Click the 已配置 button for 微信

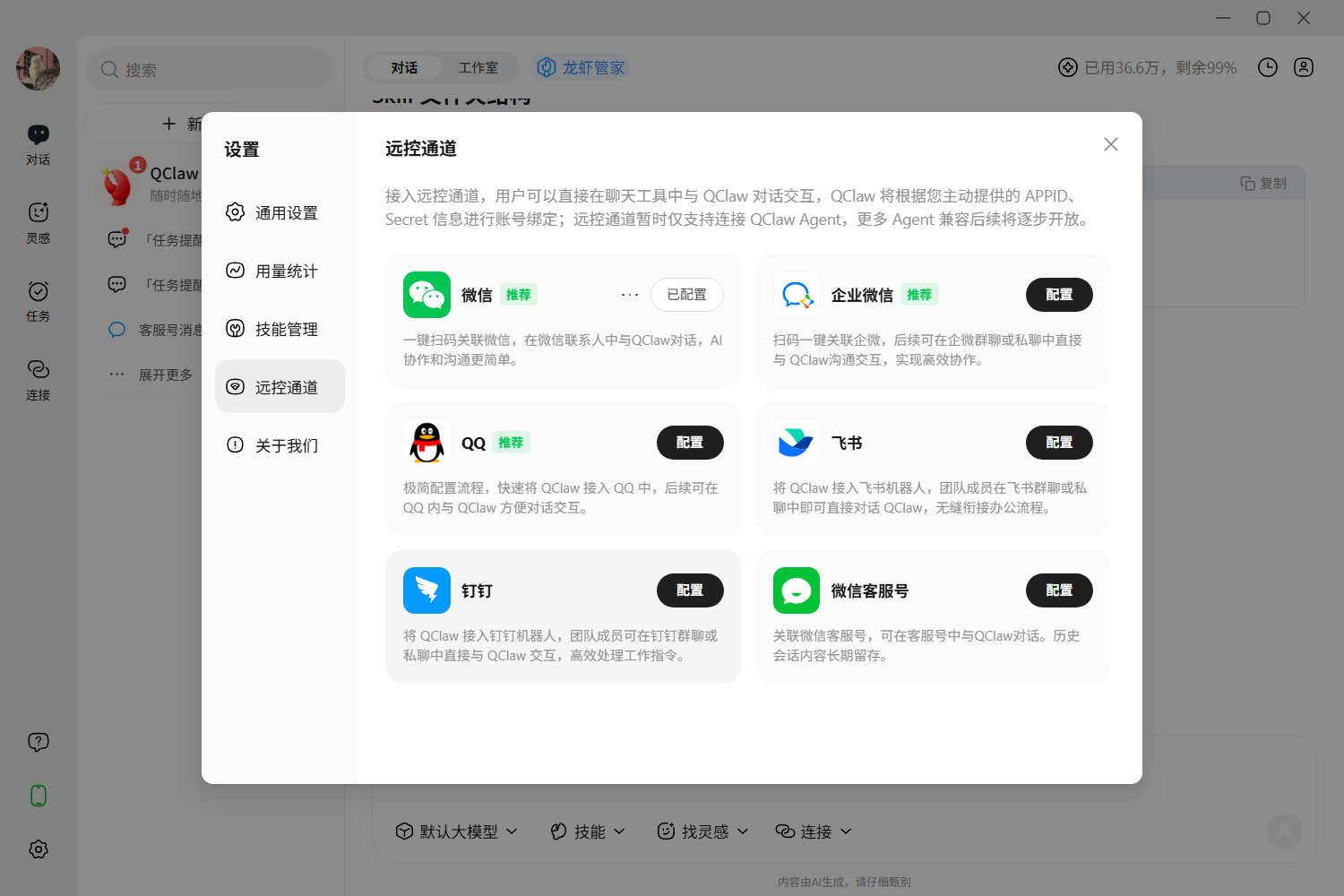[686, 295]
